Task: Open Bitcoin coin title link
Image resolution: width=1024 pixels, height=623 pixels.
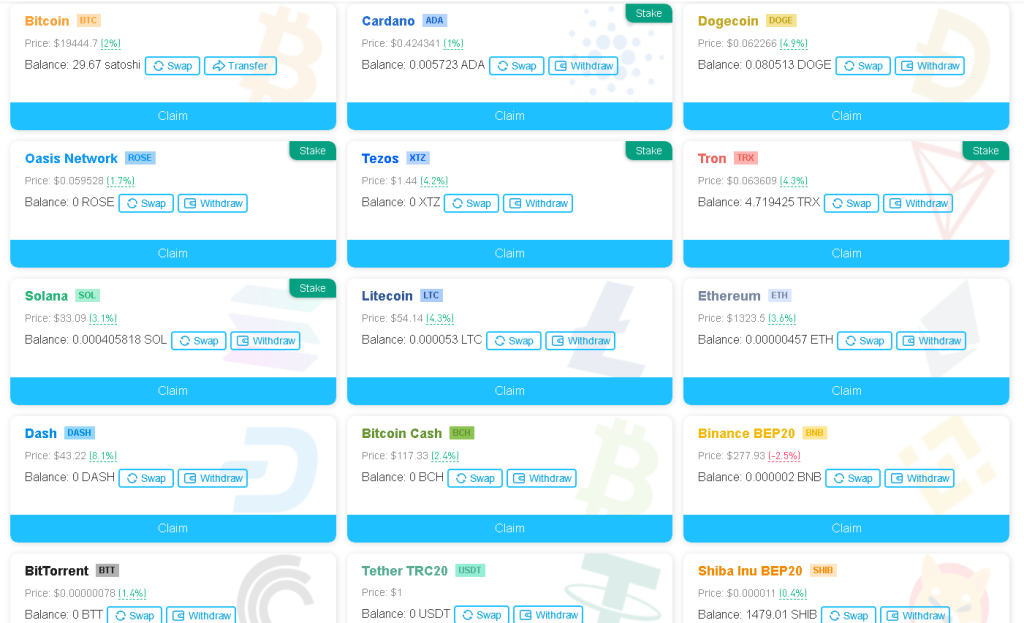Action: (x=47, y=21)
